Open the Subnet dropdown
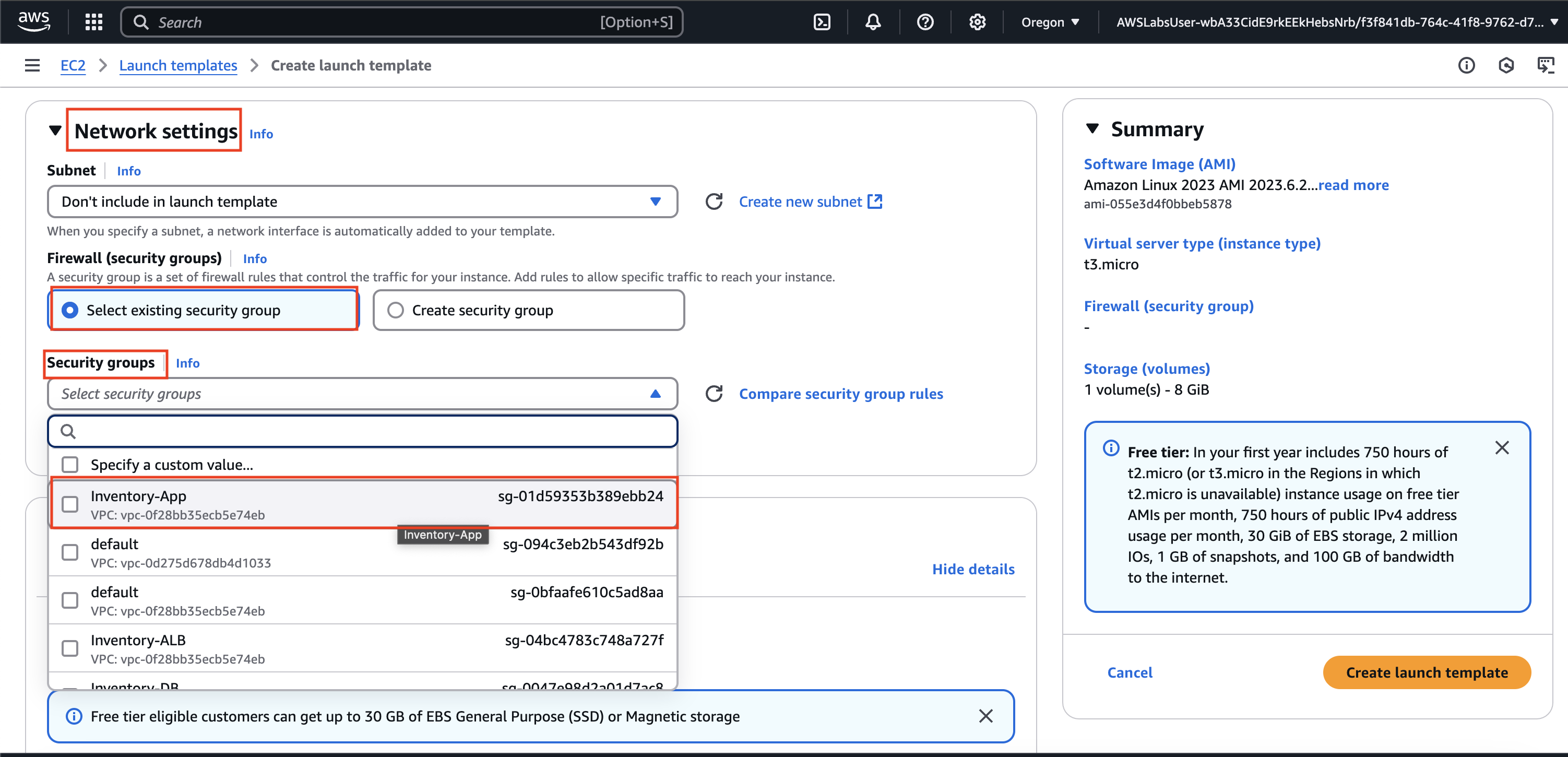This screenshot has height=757, width=1568. (x=362, y=202)
